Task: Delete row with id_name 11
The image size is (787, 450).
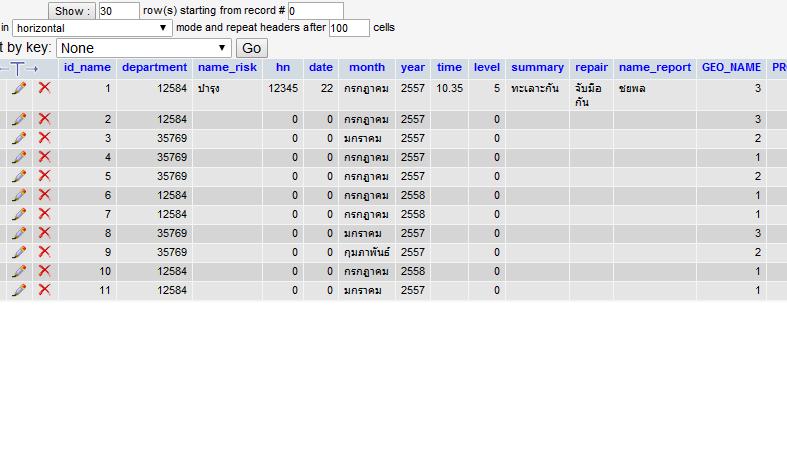Action: [x=44, y=290]
